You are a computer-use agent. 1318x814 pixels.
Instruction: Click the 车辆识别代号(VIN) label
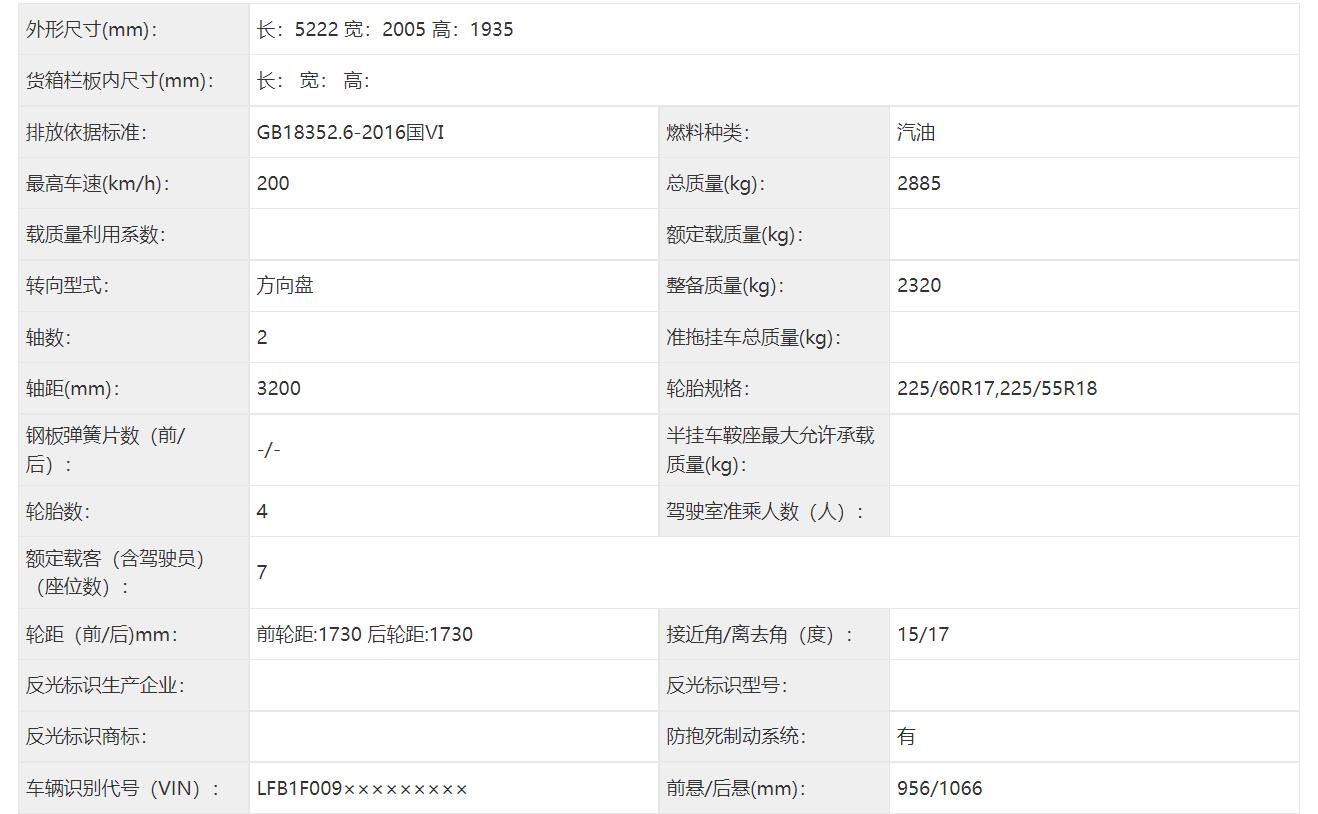tap(123, 788)
